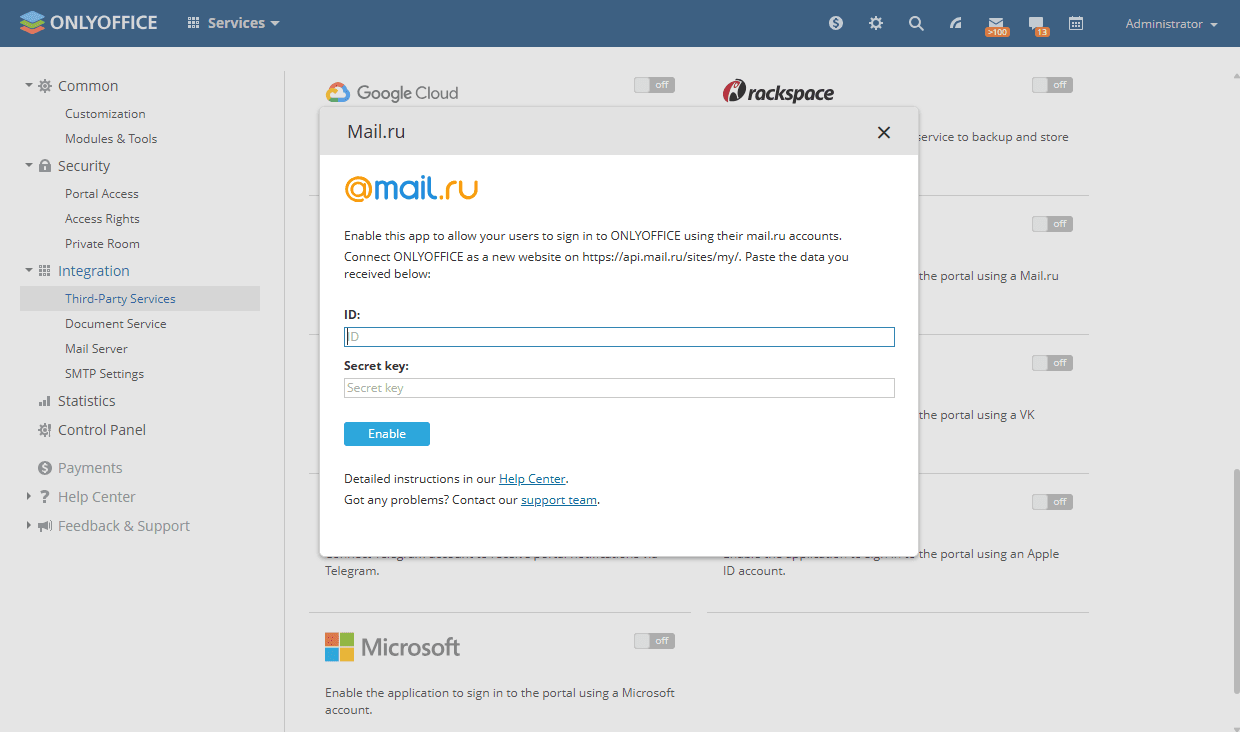This screenshot has width=1240, height=732.
Task: Click the Enable button
Action: 387,434
